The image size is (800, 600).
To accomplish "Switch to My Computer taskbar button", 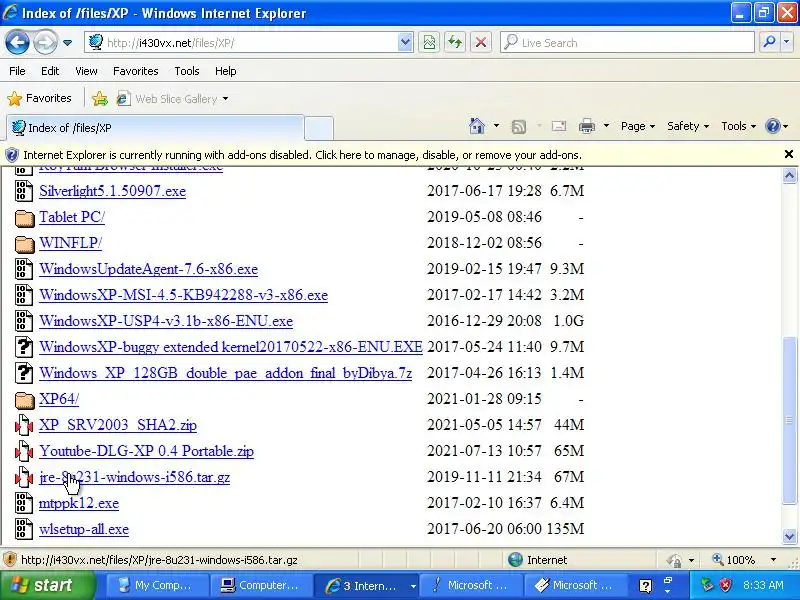I will click(158, 586).
